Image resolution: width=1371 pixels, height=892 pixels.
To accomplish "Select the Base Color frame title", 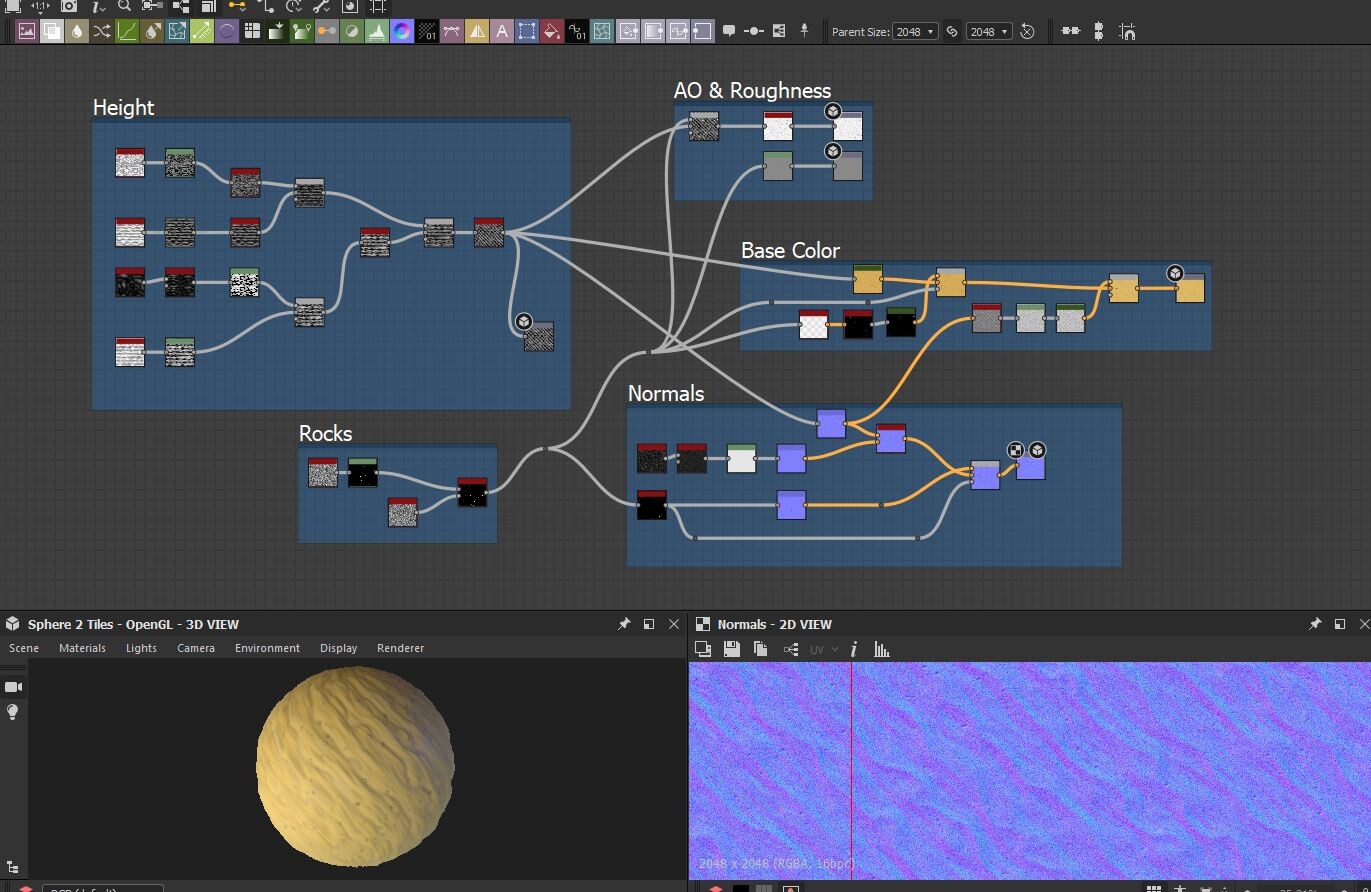I will [790, 250].
